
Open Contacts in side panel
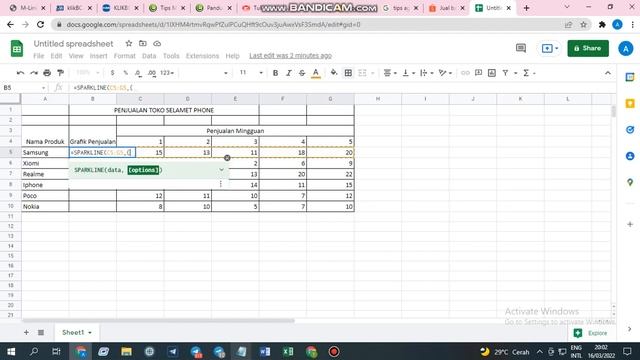point(630,156)
